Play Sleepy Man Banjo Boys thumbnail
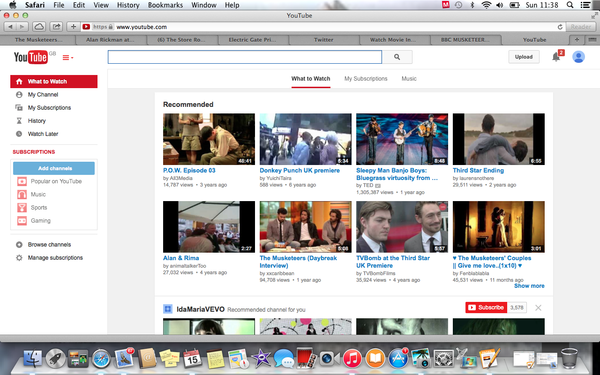 tap(402, 139)
